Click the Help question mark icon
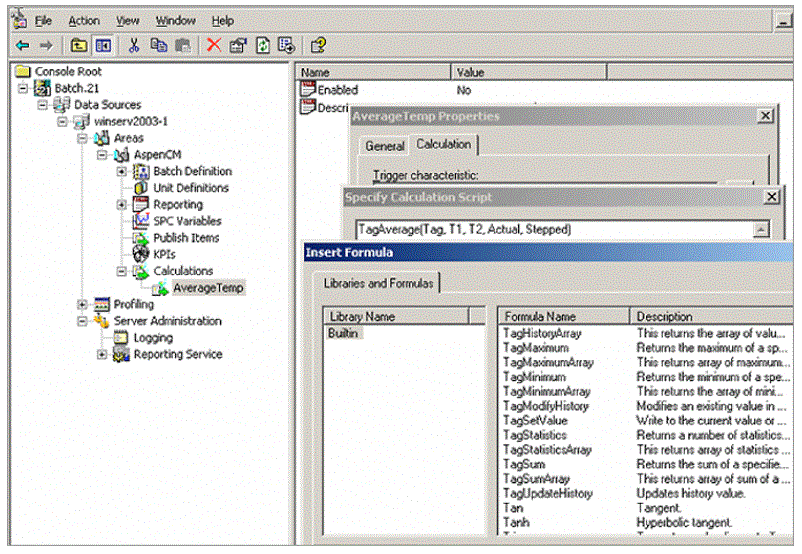 (x=318, y=46)
